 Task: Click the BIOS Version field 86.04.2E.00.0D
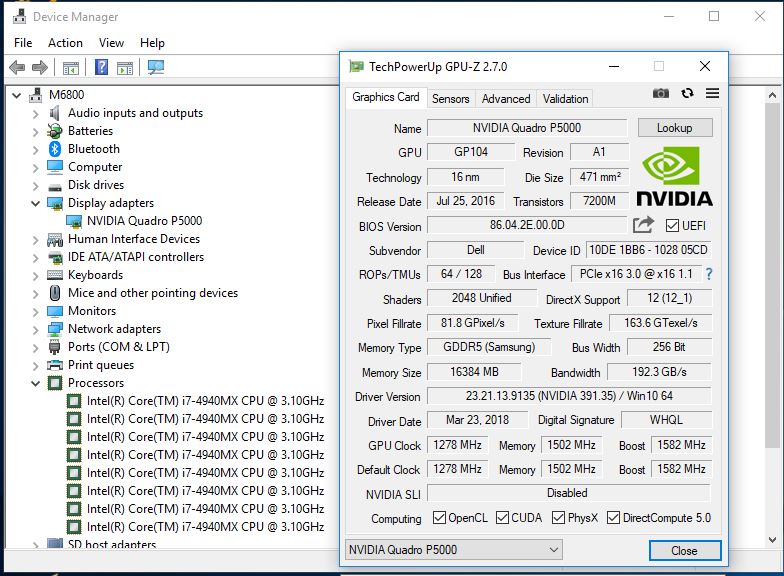(527, 225)
